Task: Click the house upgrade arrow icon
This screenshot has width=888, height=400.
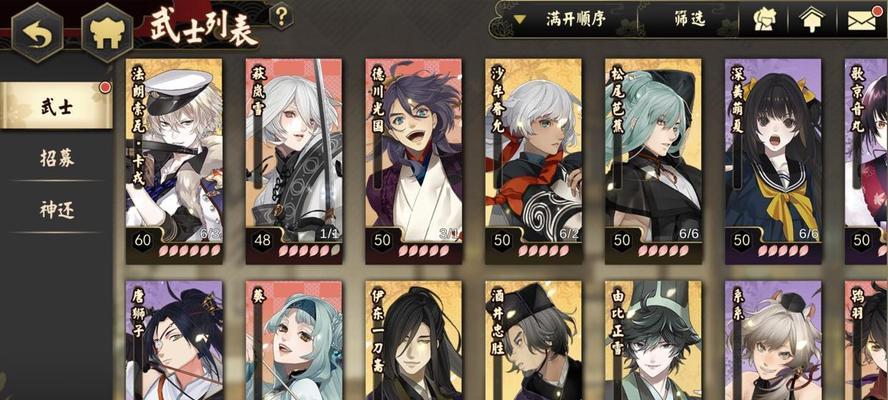Action: click(812, 20)
